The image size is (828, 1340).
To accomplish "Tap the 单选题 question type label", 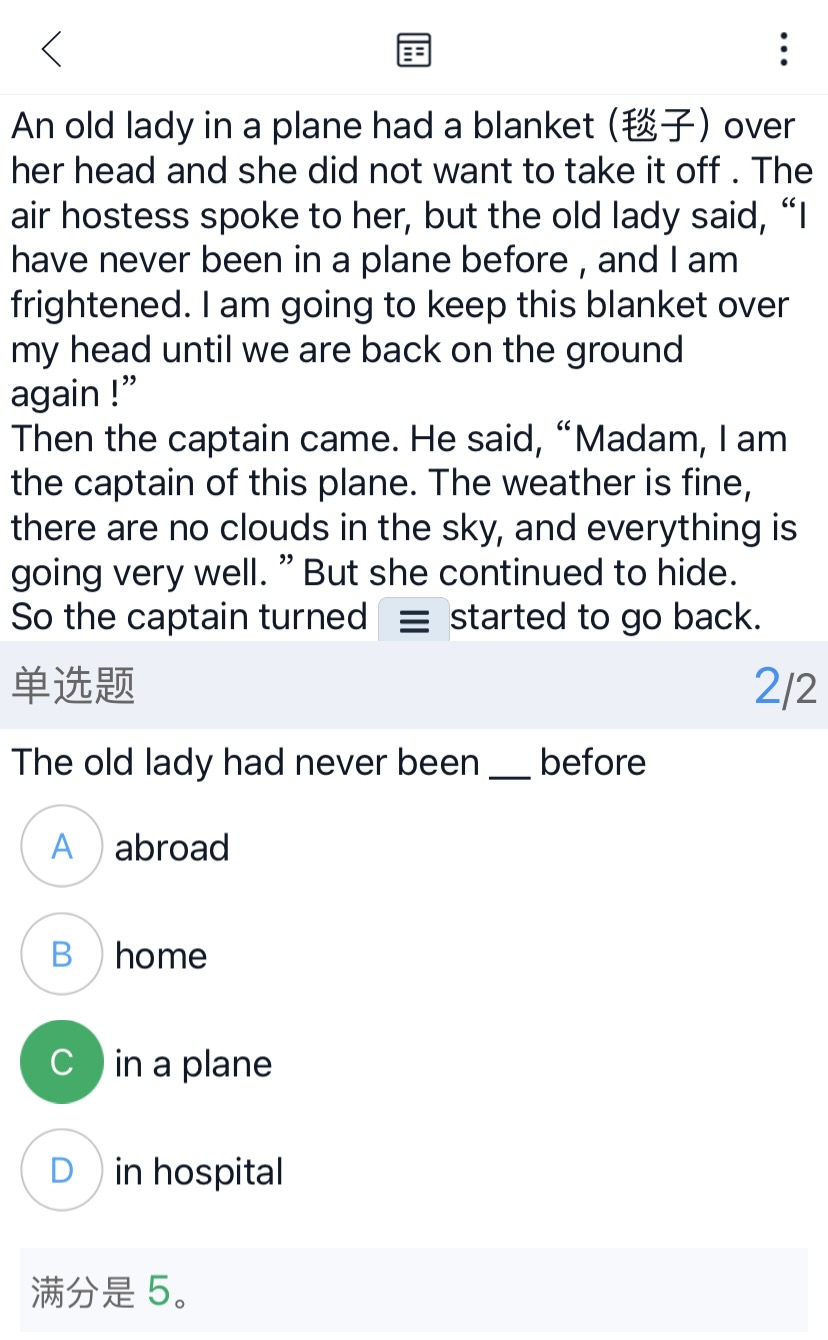I will pos(73,686).
